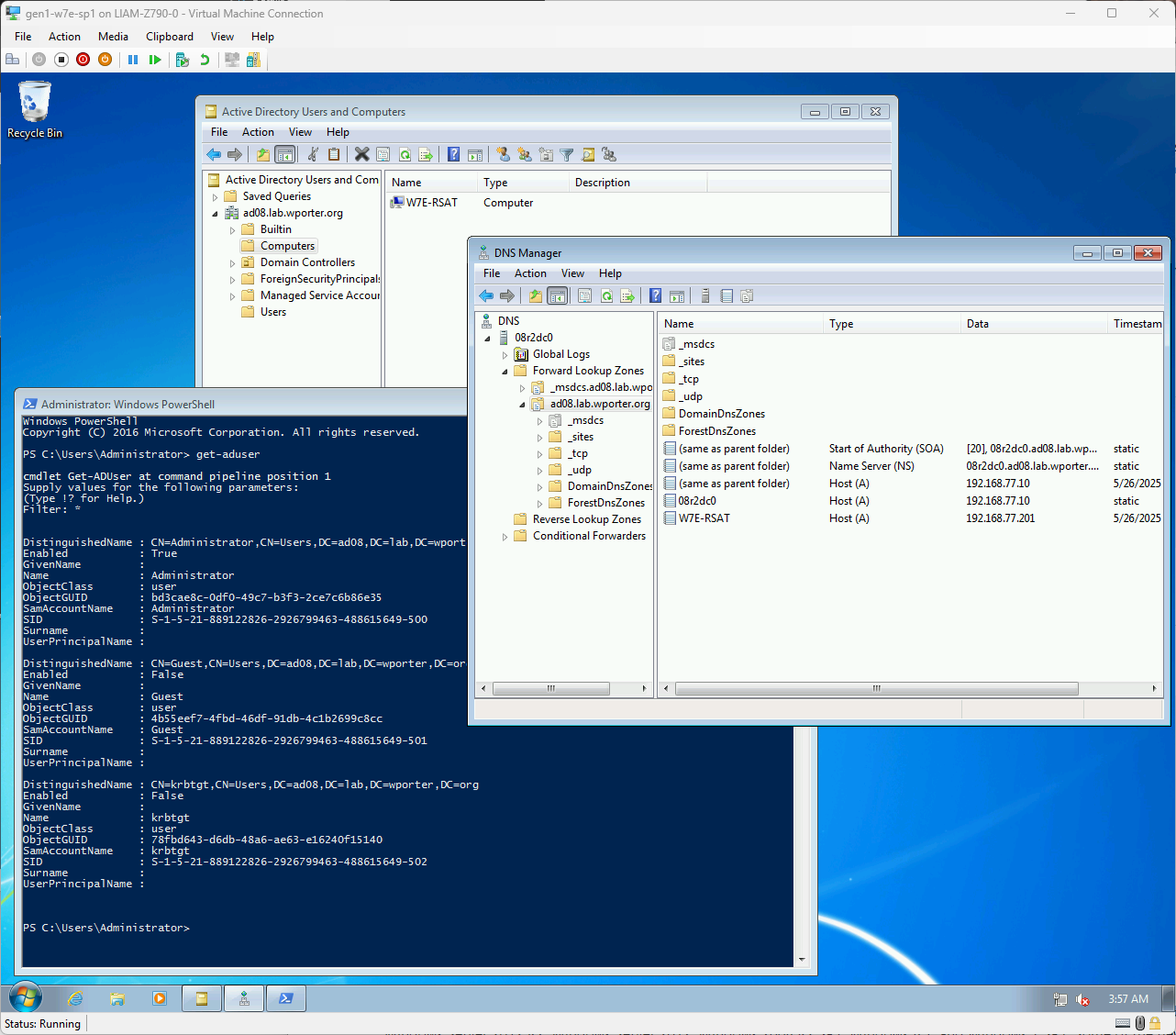
Task: Click the VM Checkpoint icon
Action: (x=183, y=60)
